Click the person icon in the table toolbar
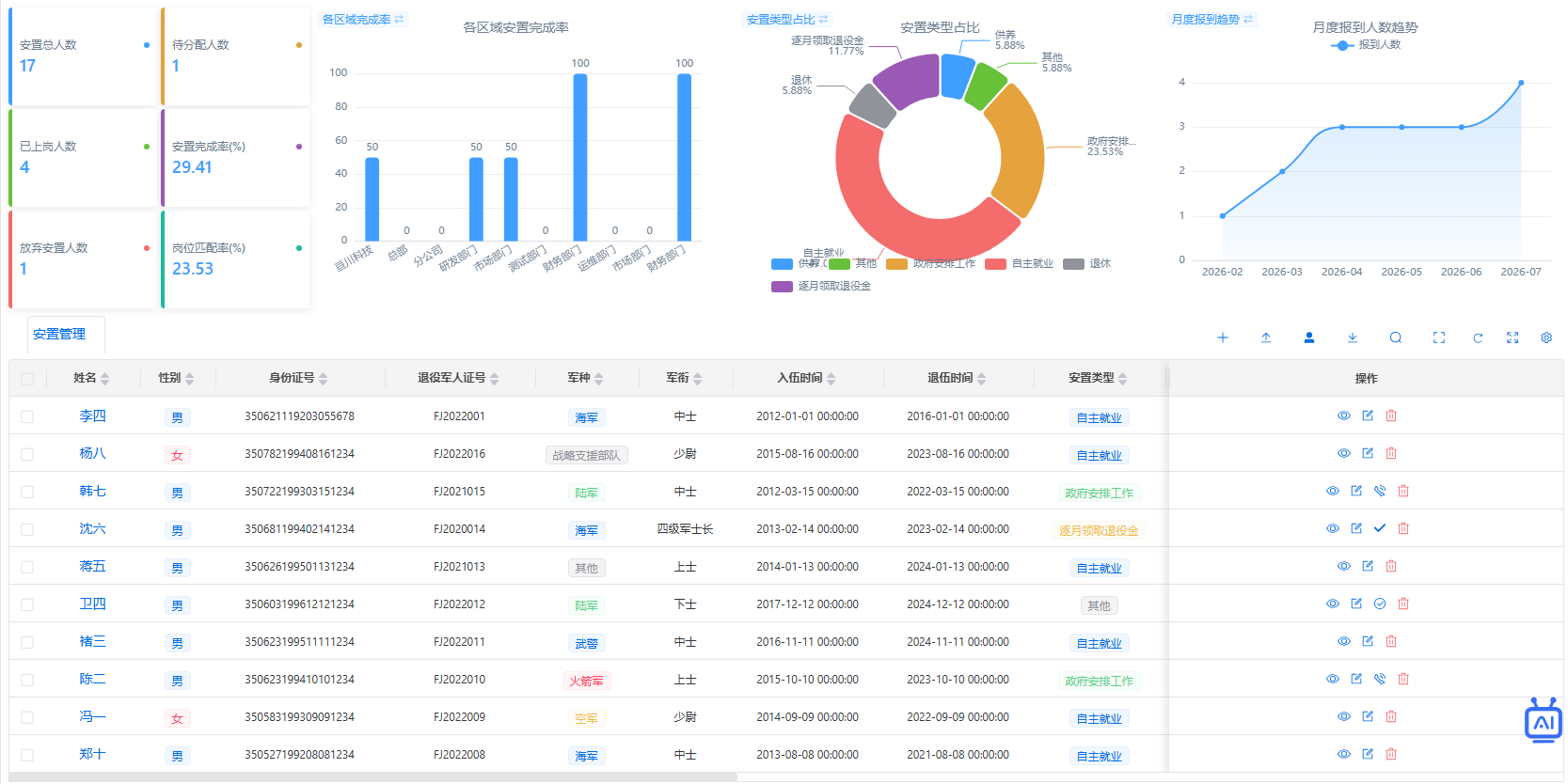Screen dimensions: 1568x784 pyautogui.click(x=1309, y=337)
